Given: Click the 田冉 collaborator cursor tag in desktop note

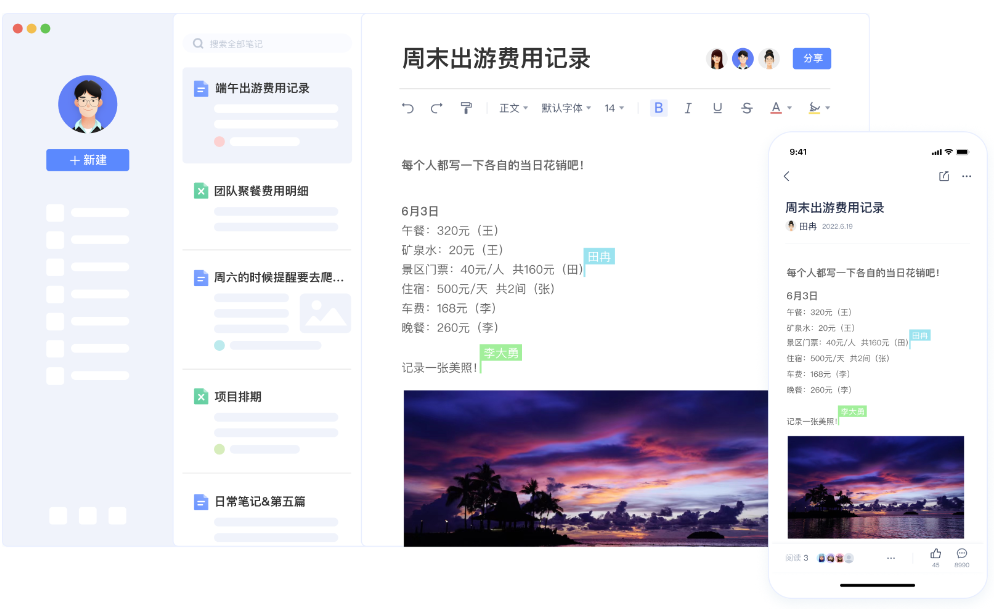Looking at the screenshot, I should coord(599,257).
